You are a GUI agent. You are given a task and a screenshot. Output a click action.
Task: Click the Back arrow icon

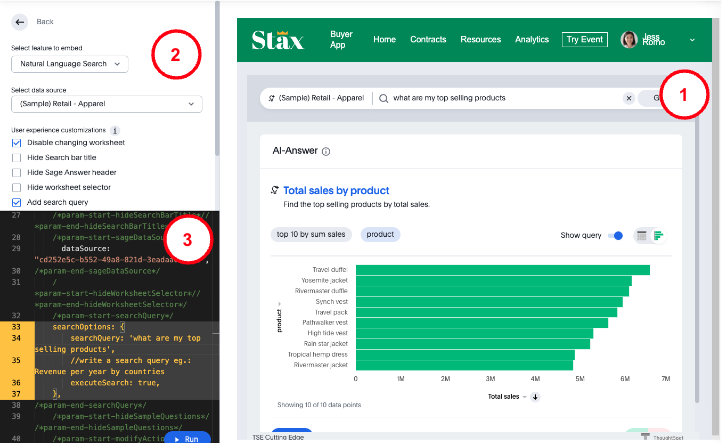coord(21,21)
